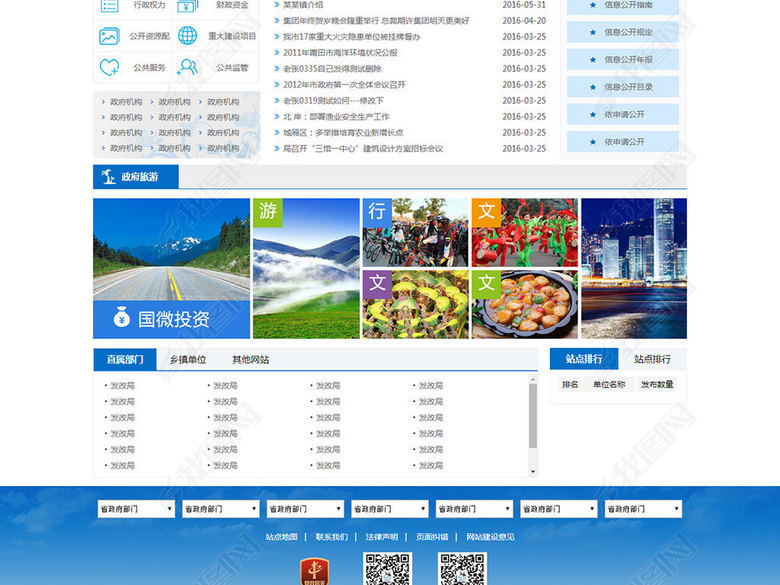Click the list icon beside 行政权力
Screen dimensions: 780x585
(109, 5)
